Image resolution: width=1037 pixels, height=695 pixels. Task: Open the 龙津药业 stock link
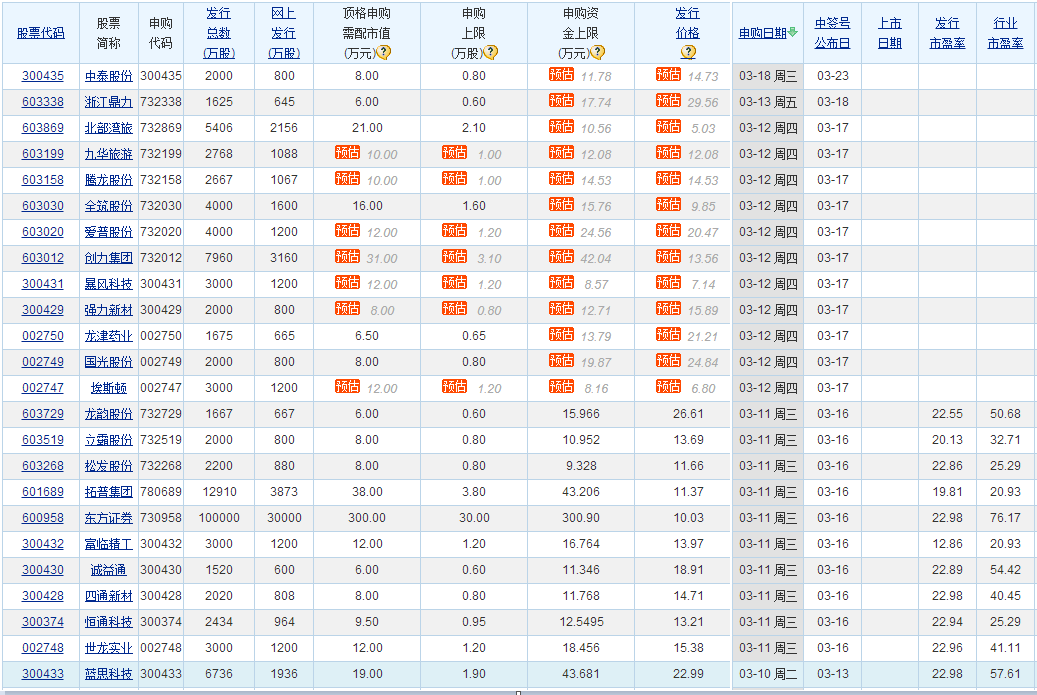click(108, 336)
